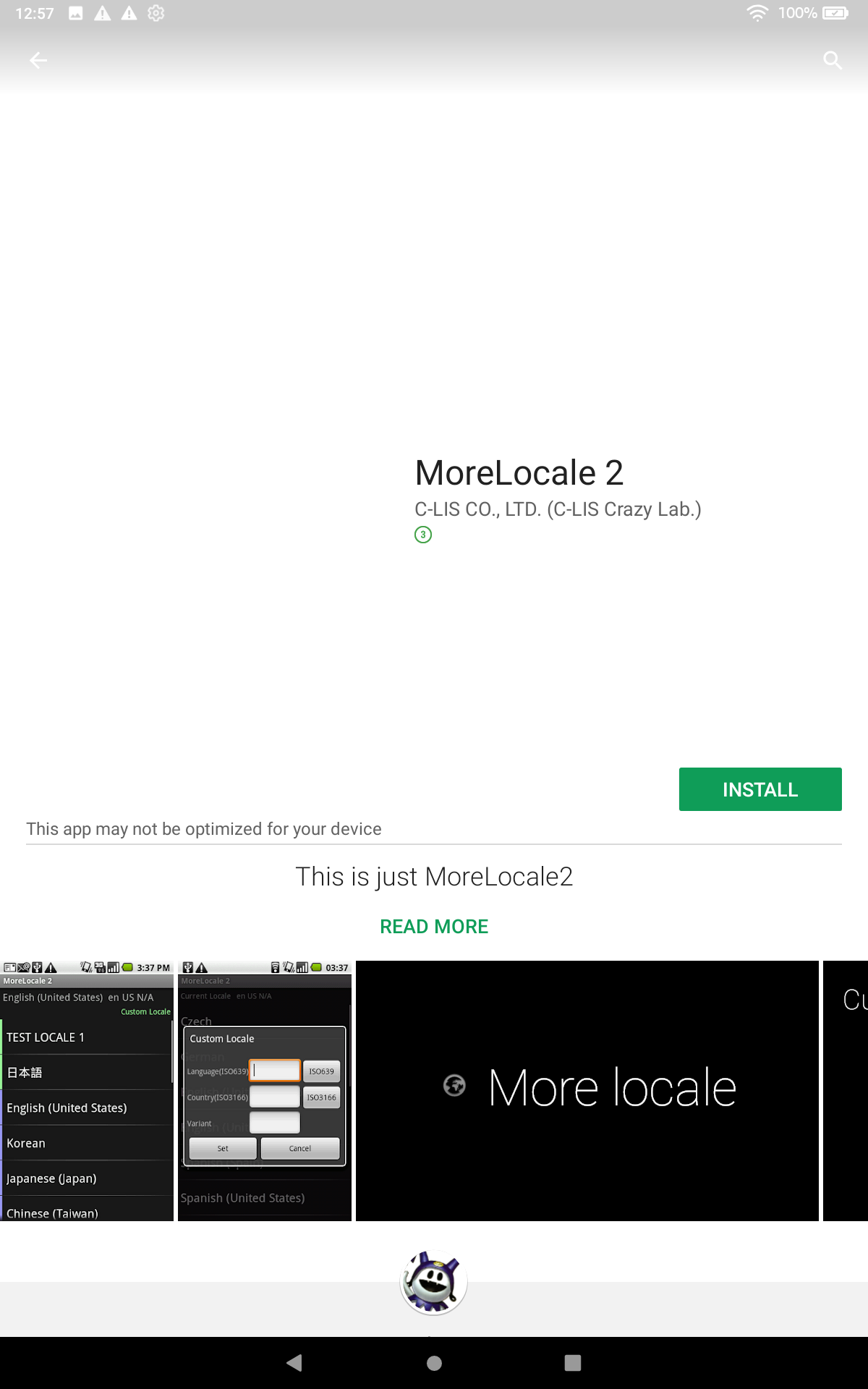Screen dimensions: 868x1389
Task: Open the developer avatar mascot icon
Action: (434, 1283)
